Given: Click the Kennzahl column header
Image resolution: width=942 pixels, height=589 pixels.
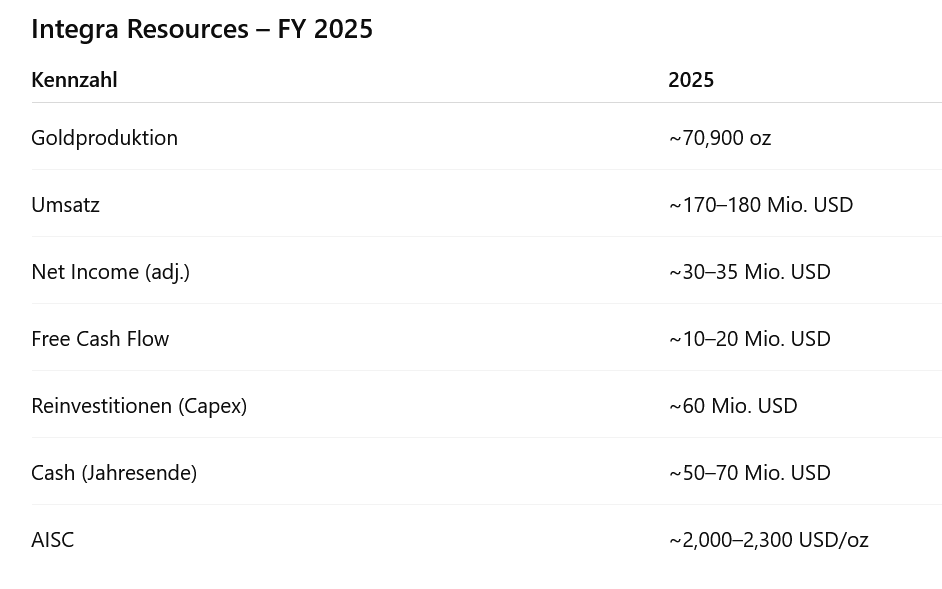Looking at the screenshot, I should [x=74, y=80].
